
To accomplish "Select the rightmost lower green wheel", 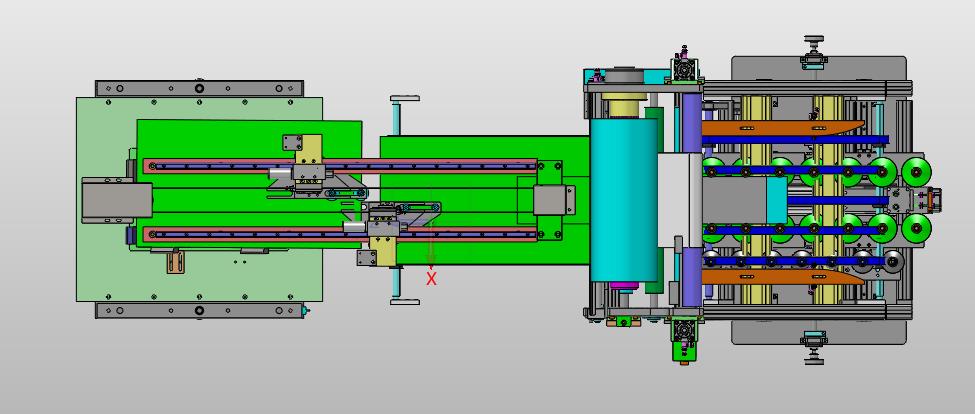I will [917, 229].
